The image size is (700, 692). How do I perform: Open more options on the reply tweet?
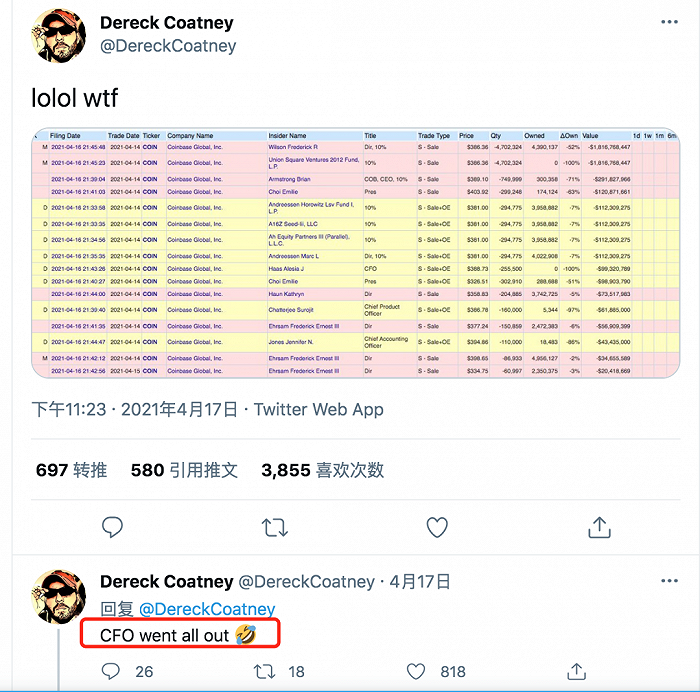(669, 581)
